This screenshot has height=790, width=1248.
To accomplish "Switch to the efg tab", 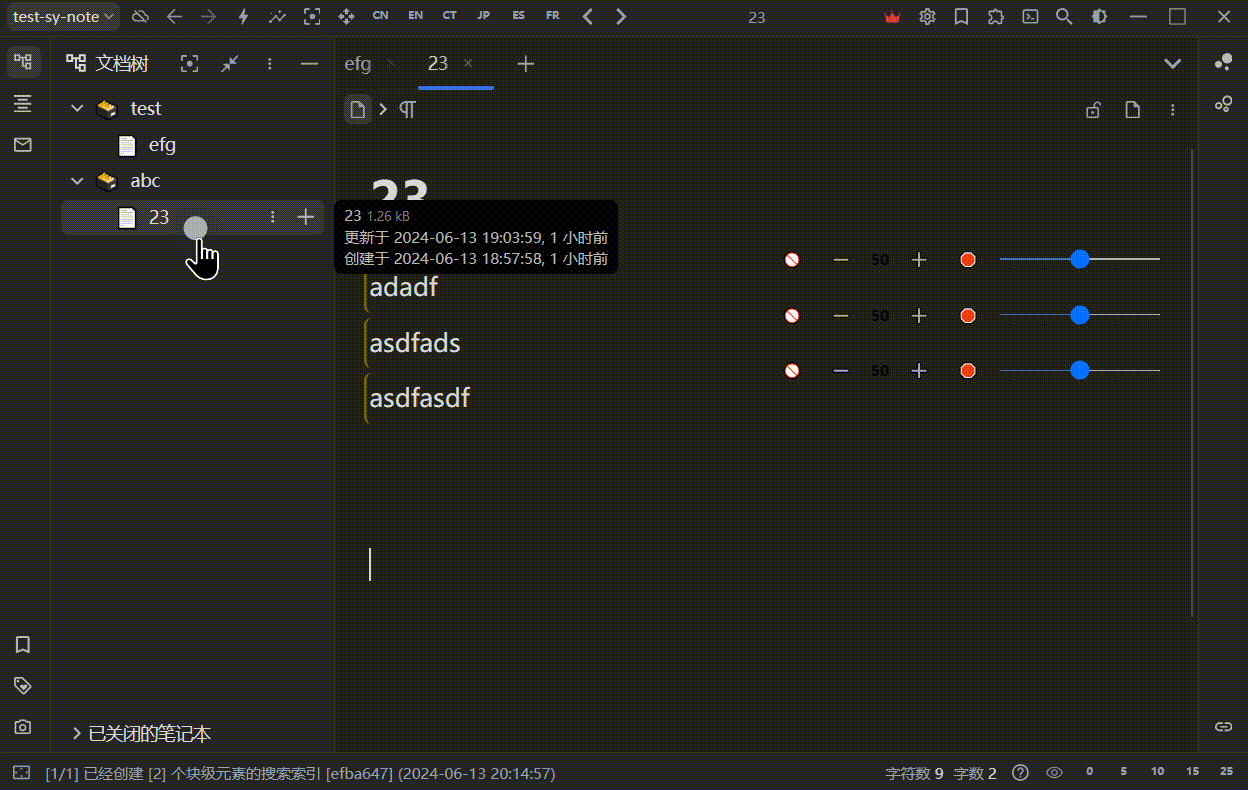I will pos(357,64).
